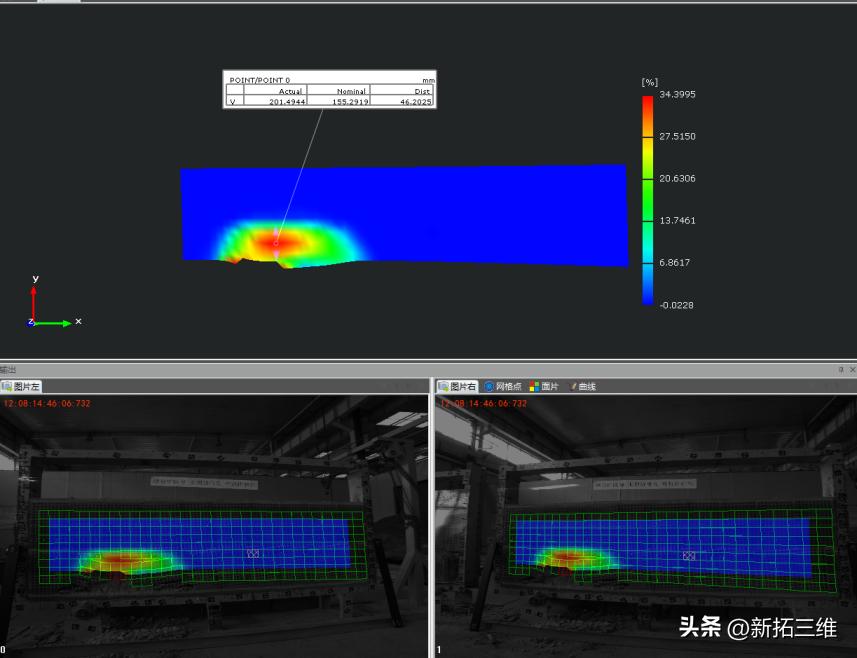Click the crosshair marker in the right camera image

(x=688, y=556)
